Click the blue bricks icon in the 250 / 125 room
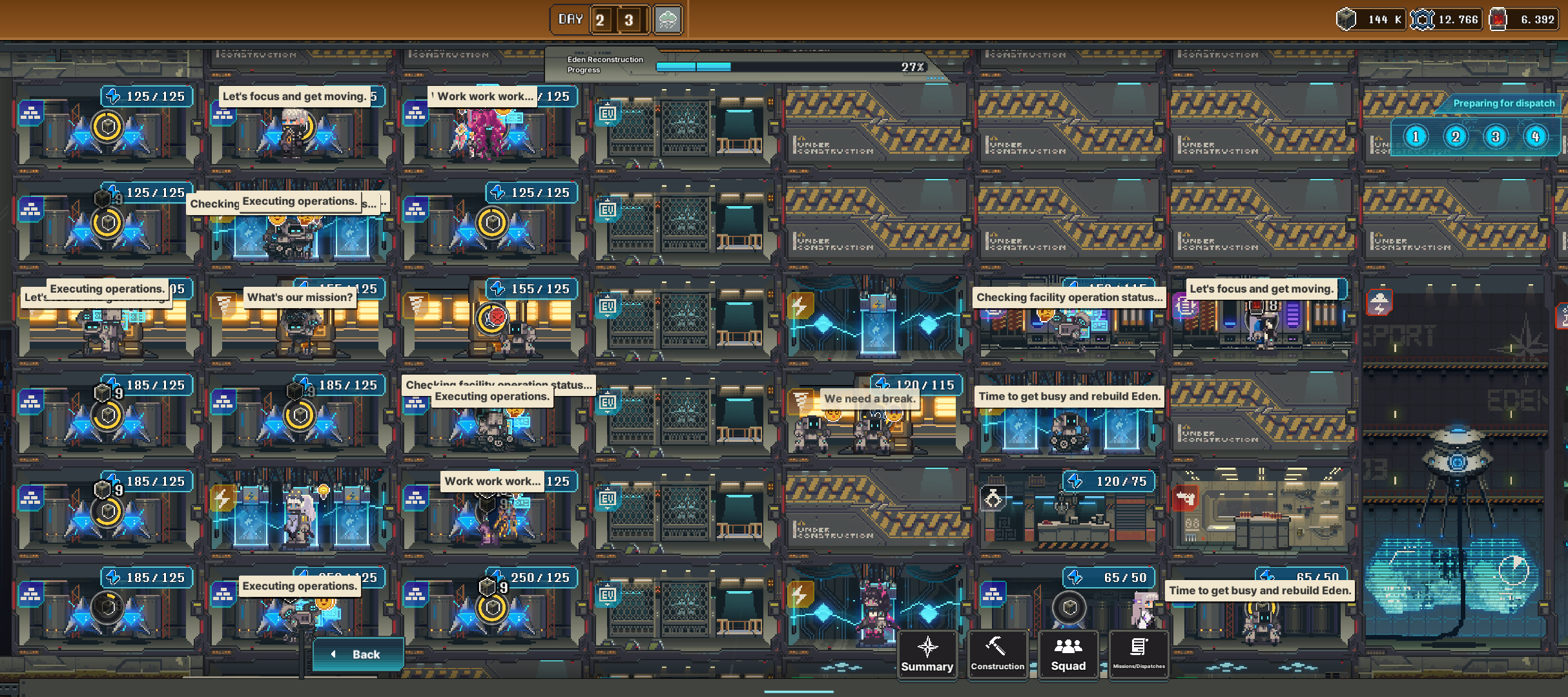 click(416, 594)
